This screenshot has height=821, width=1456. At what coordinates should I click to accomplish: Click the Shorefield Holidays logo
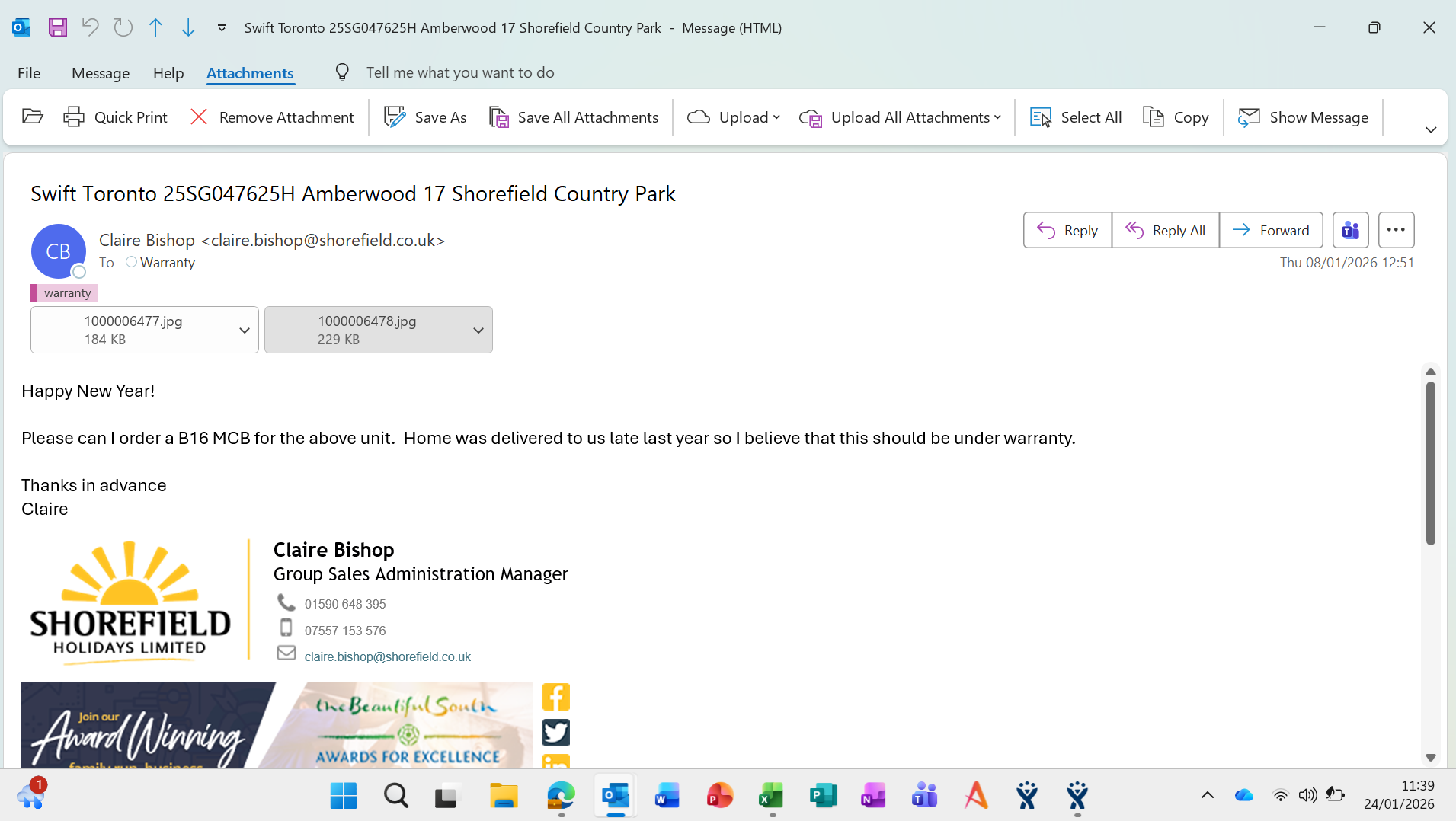pos(130,602)
